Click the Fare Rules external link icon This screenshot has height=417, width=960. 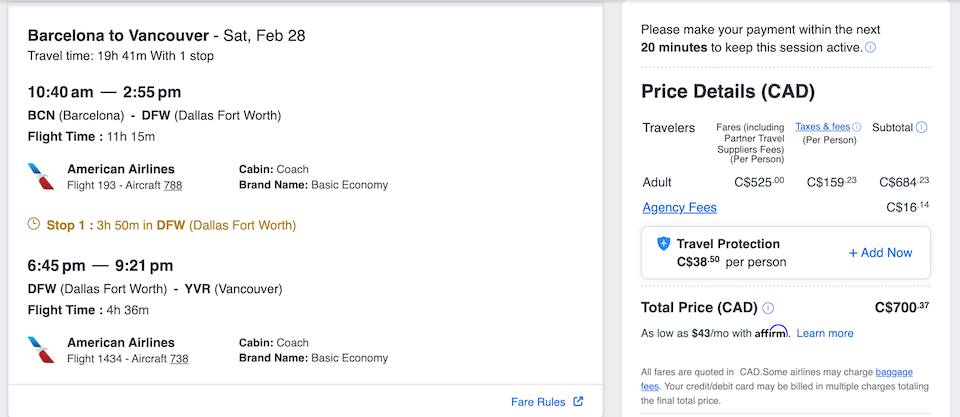point(579,402)
